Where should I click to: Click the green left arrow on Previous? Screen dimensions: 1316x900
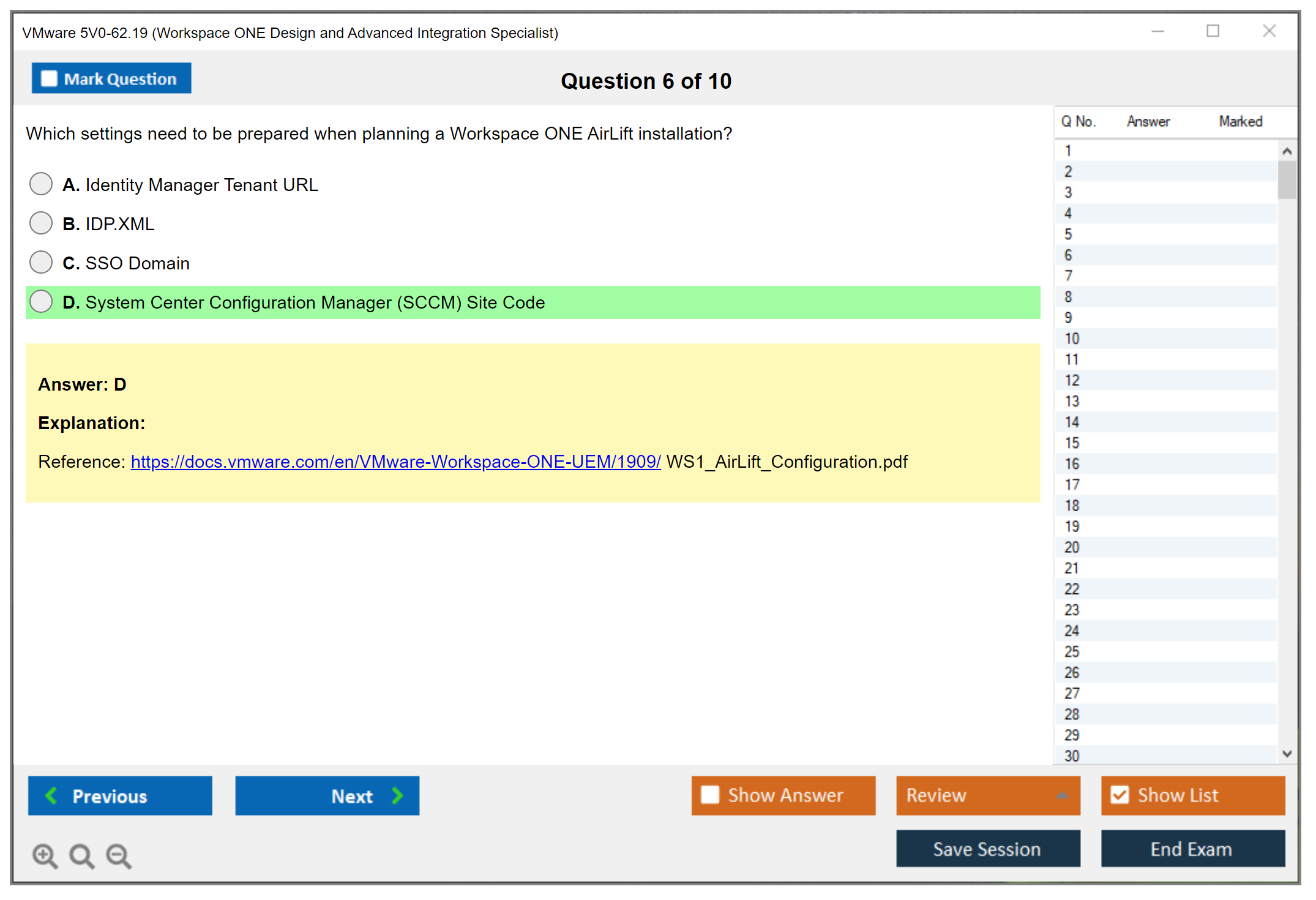click(x=52, y=795)
